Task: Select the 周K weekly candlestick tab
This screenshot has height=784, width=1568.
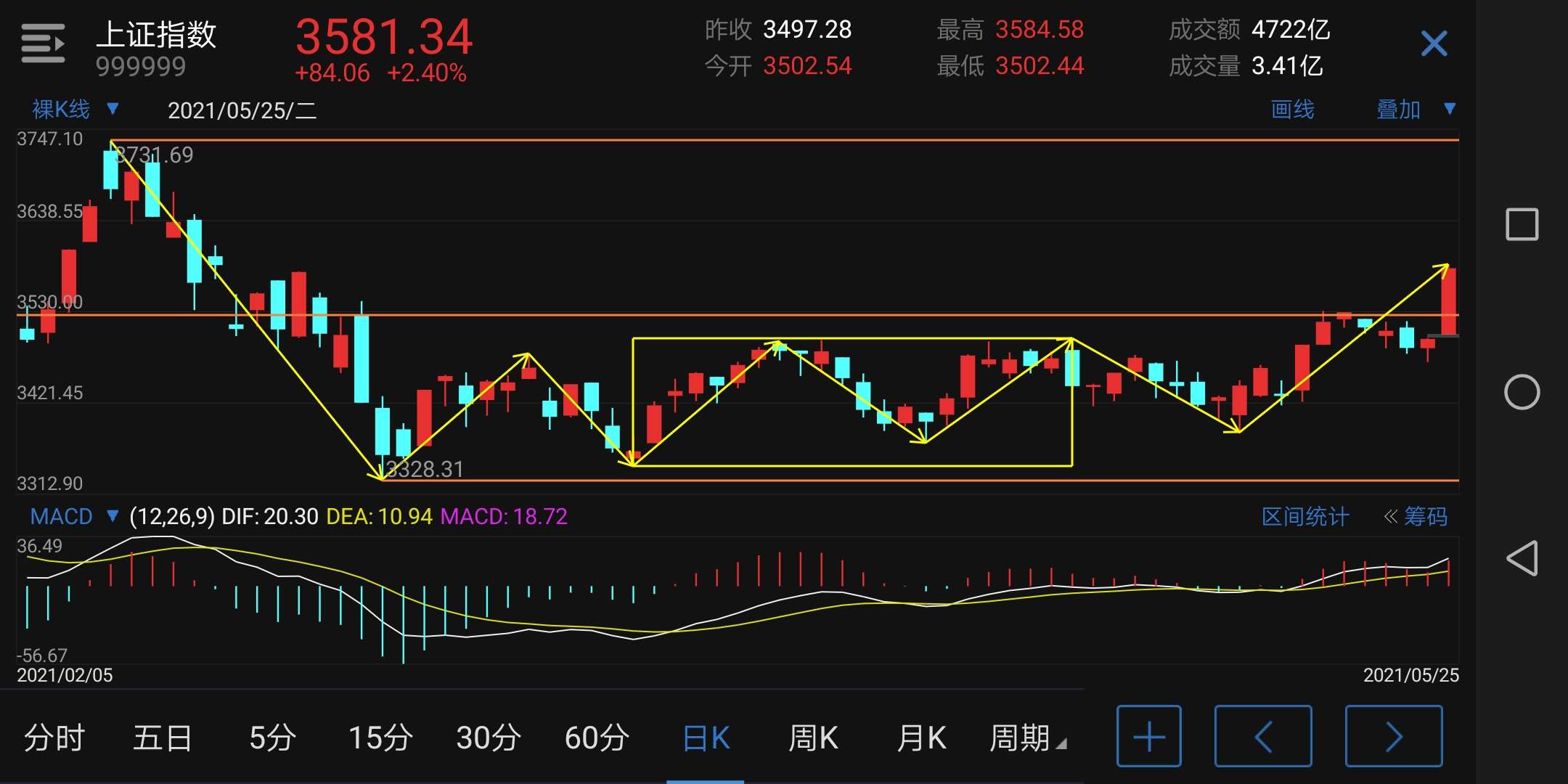Action: click(813, 738)
